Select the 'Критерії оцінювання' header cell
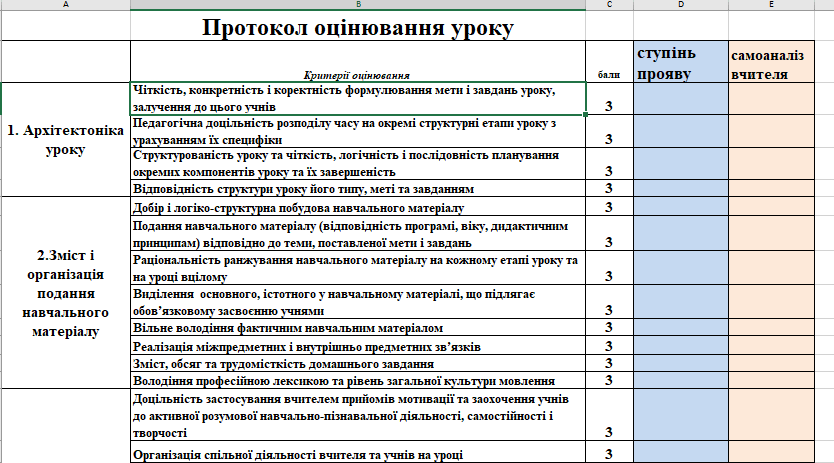This screenshot has height=463, width=834. (358, 62)
